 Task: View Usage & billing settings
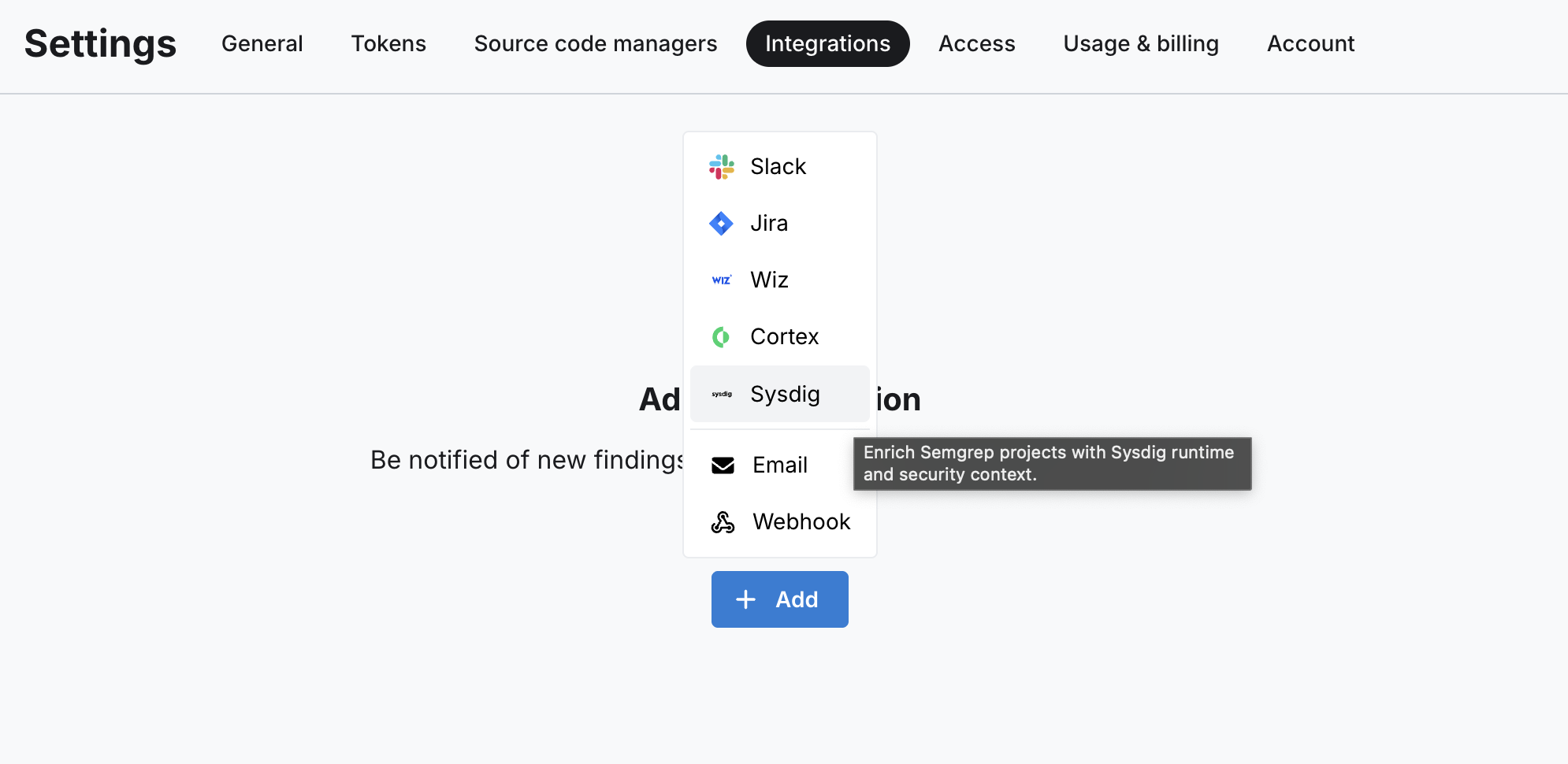point(1140,43)
